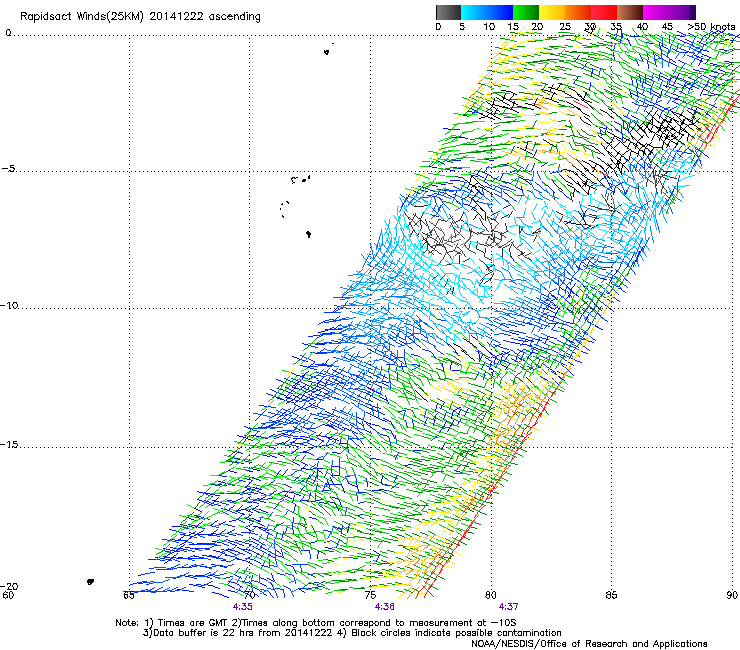Click the title 'Rapidscat Winds(25KM) 20141222 ascending'
Viewport: 740px width, 650px height.
pyautogui.click(x=140, y=17)
